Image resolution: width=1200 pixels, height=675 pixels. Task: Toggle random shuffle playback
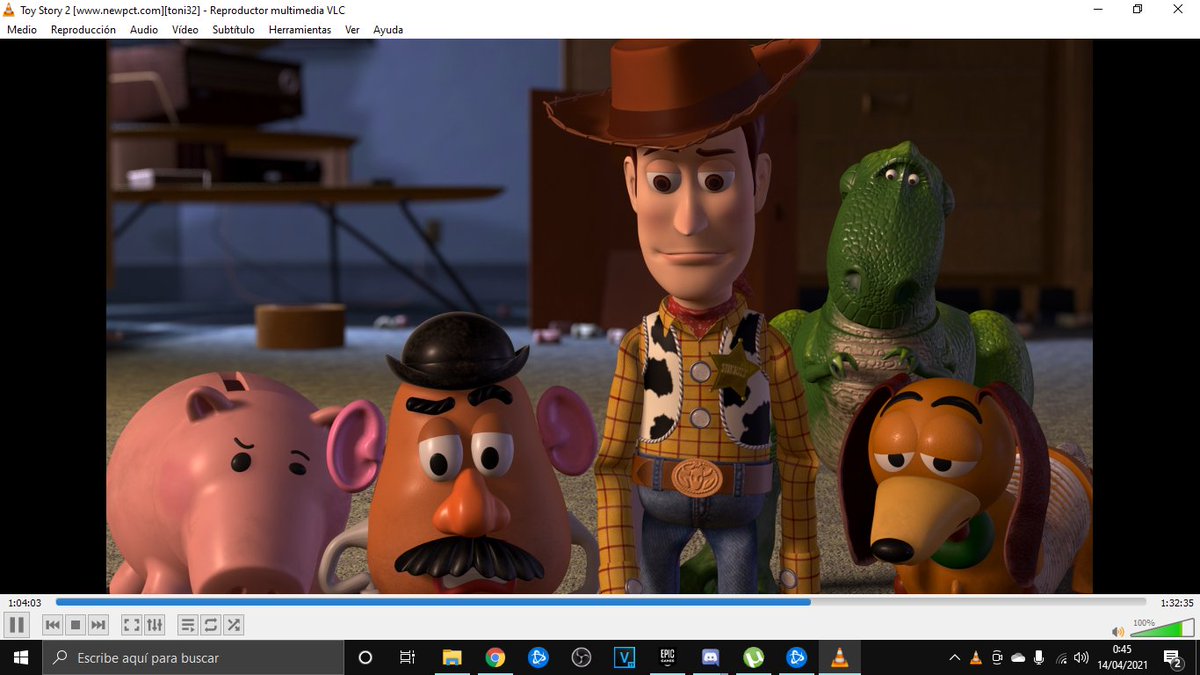coord(233,625)
